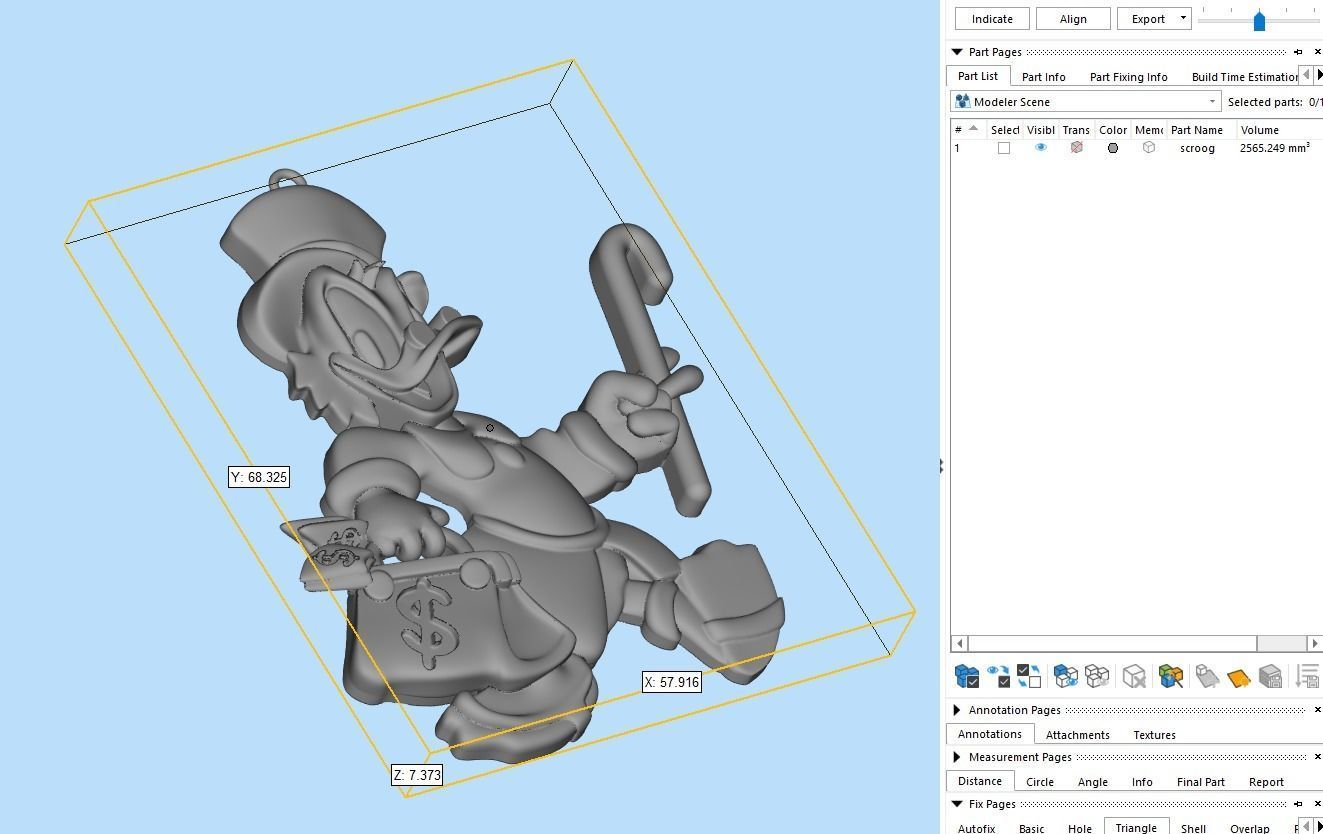Switch to the Circle measurement tab

pos(1039,782)
